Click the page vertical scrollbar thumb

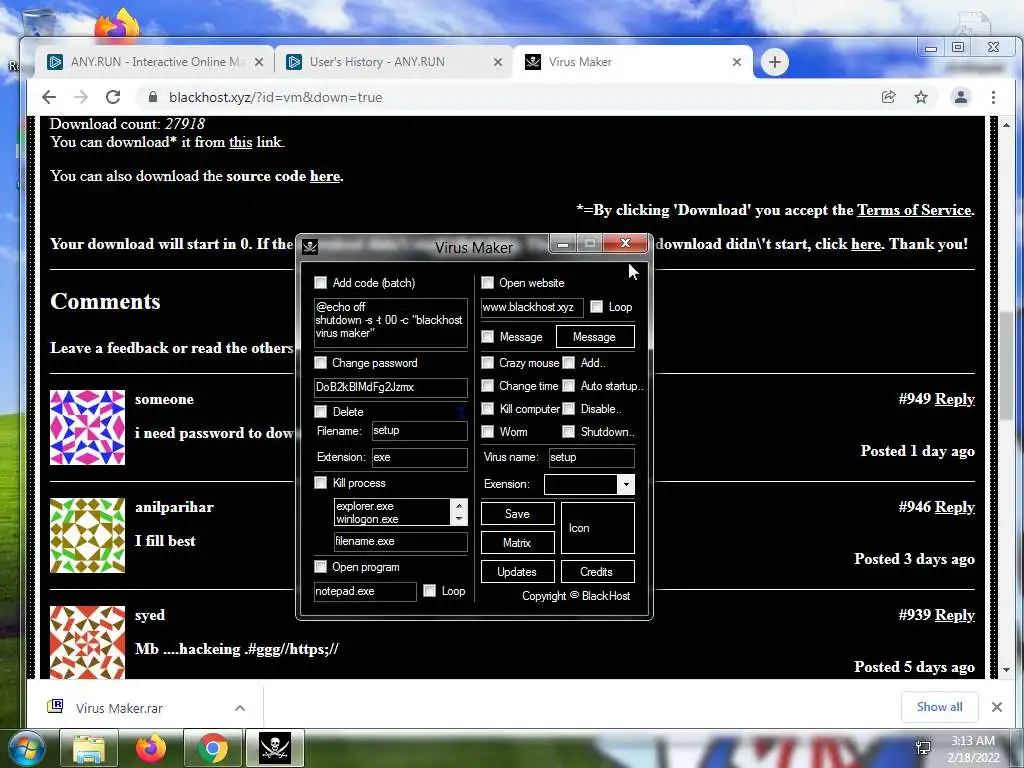[1006, 366]
